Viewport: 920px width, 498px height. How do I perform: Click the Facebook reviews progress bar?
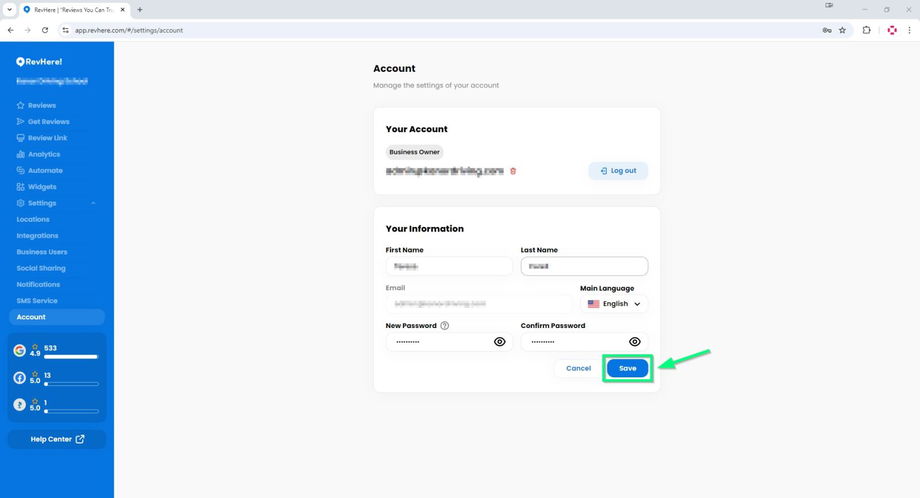(x=71, y=384)
